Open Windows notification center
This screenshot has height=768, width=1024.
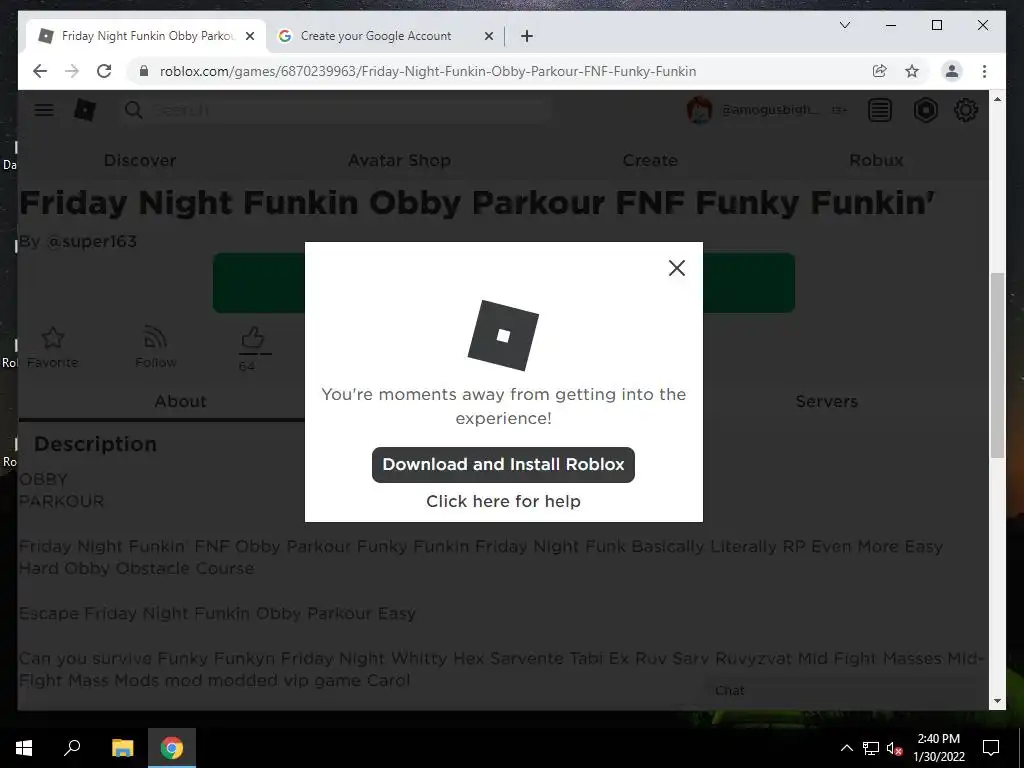[991, 748]
